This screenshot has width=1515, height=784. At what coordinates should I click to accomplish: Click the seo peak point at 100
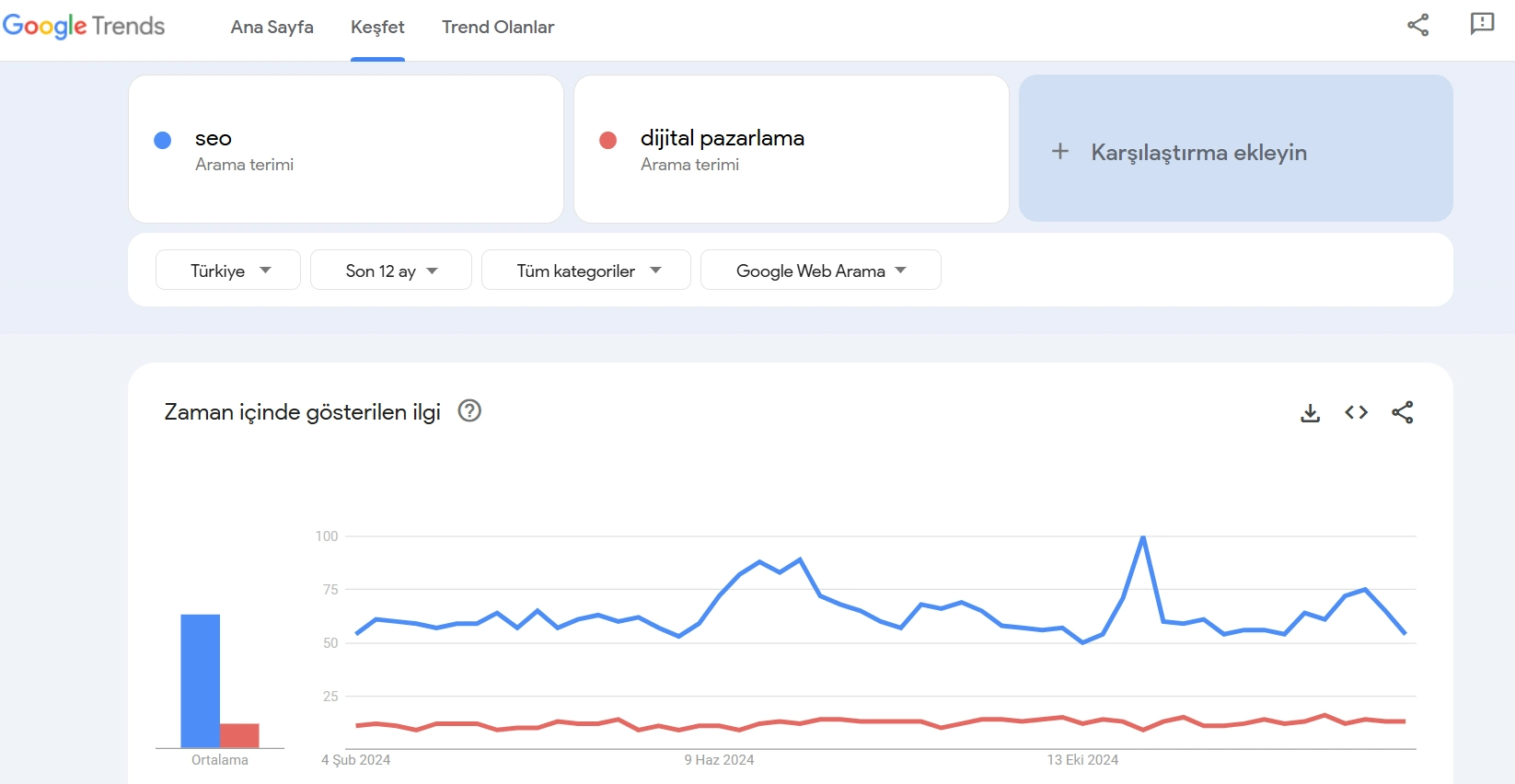1143,536
